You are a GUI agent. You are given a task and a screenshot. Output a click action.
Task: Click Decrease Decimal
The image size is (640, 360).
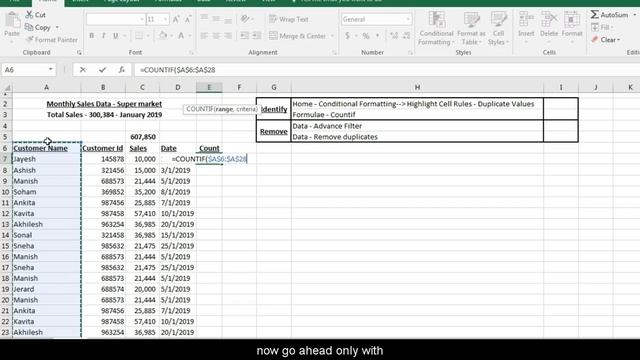(407, 36)
